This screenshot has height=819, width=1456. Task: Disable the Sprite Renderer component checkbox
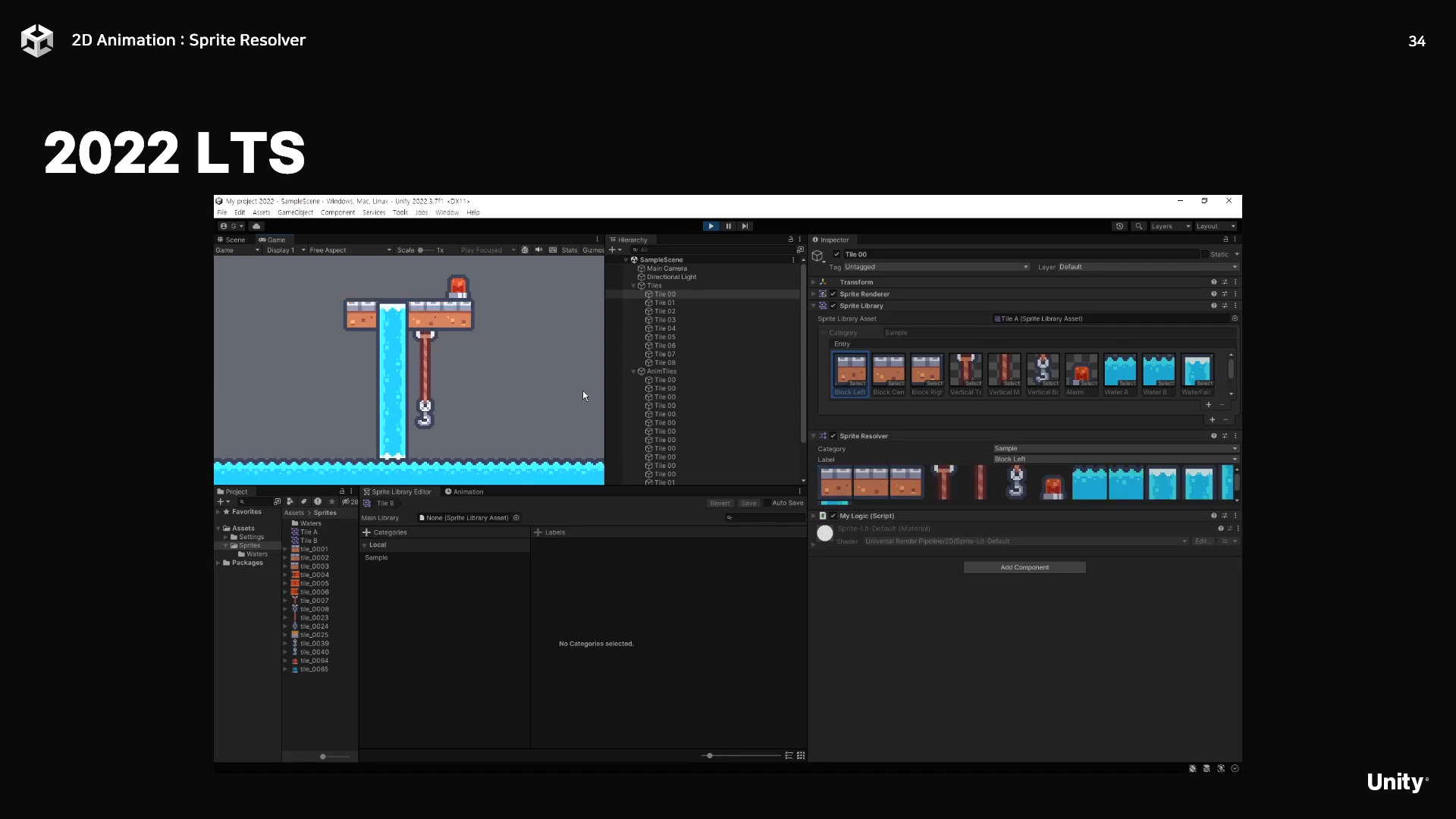tap(833, 294)
